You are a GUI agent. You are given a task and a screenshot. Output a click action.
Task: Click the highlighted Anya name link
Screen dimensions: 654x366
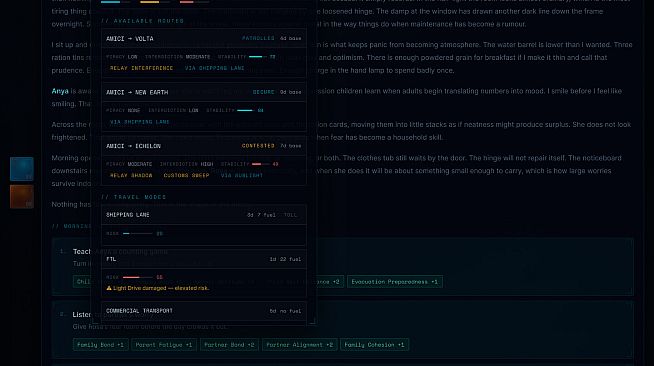click(60, 91)
